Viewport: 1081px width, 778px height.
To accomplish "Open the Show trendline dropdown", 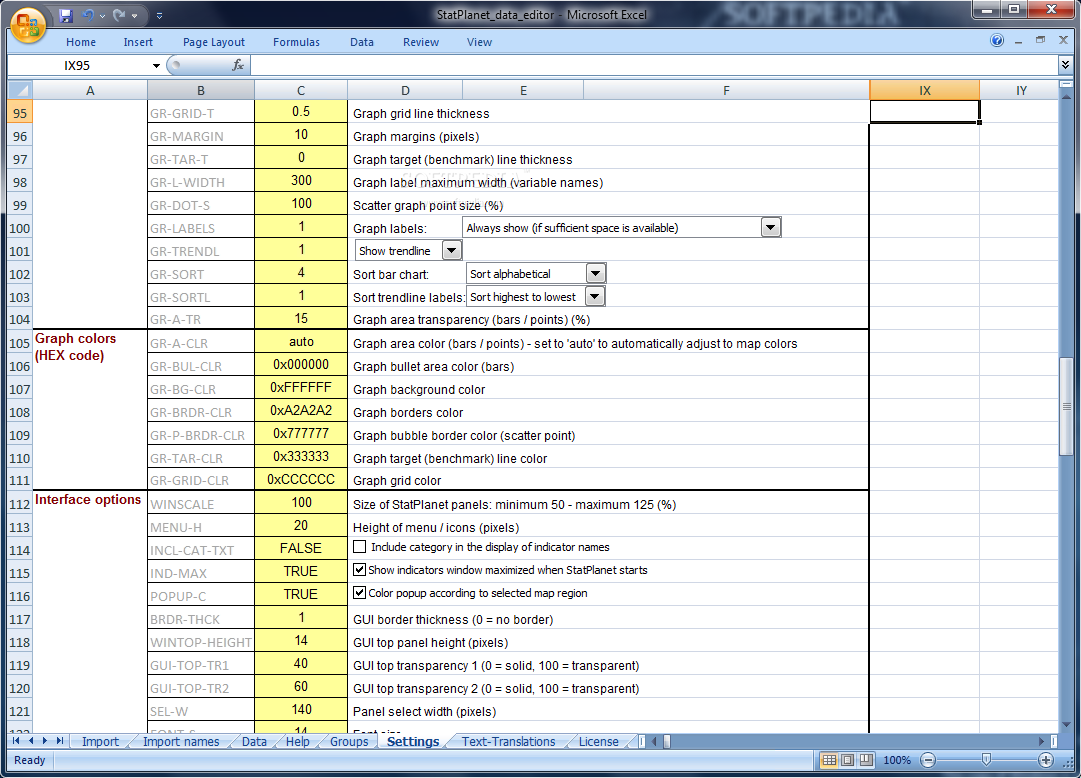I will coord(452,250).
